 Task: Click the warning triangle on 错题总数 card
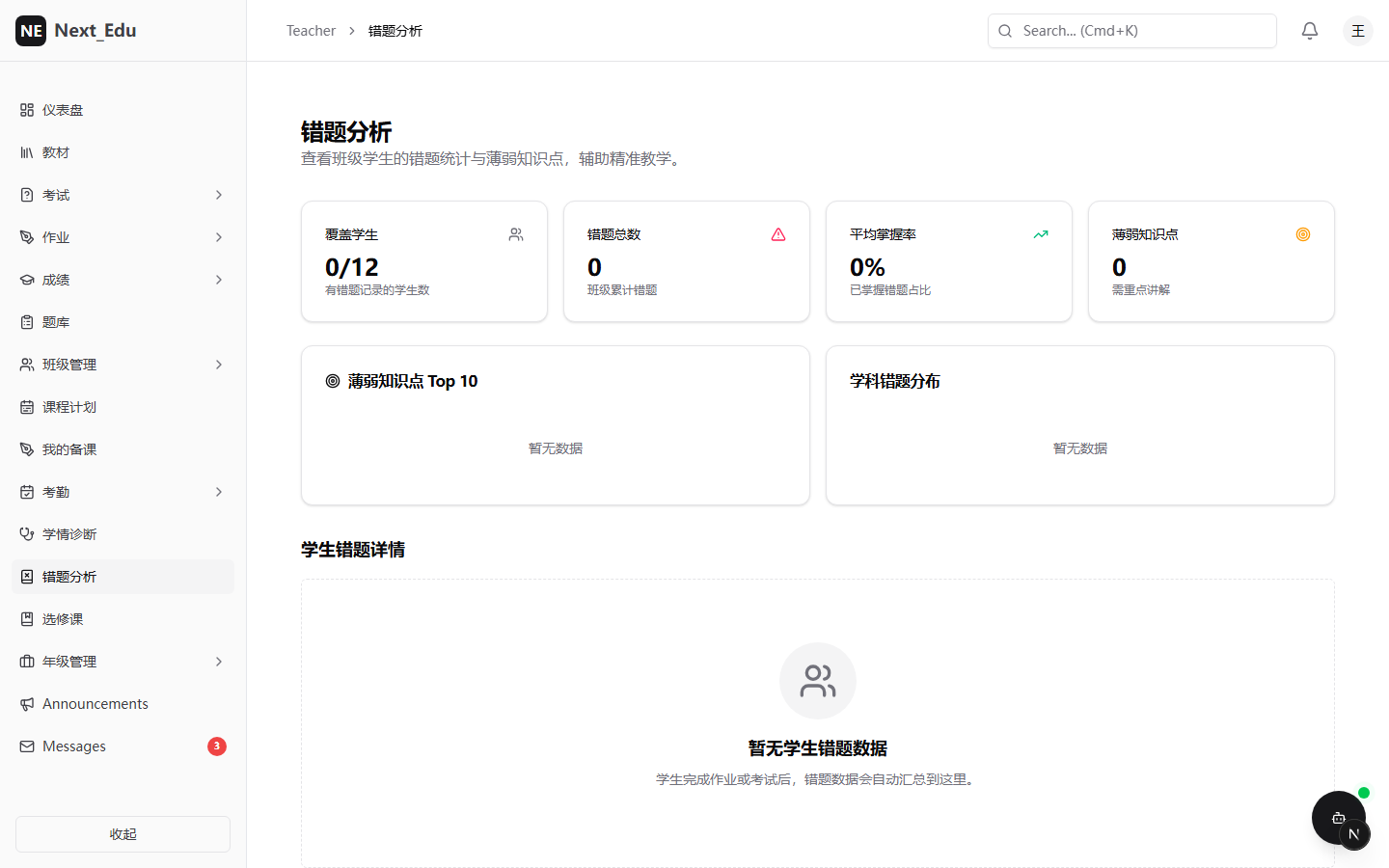pyautogui.click(x=778, y=234)
